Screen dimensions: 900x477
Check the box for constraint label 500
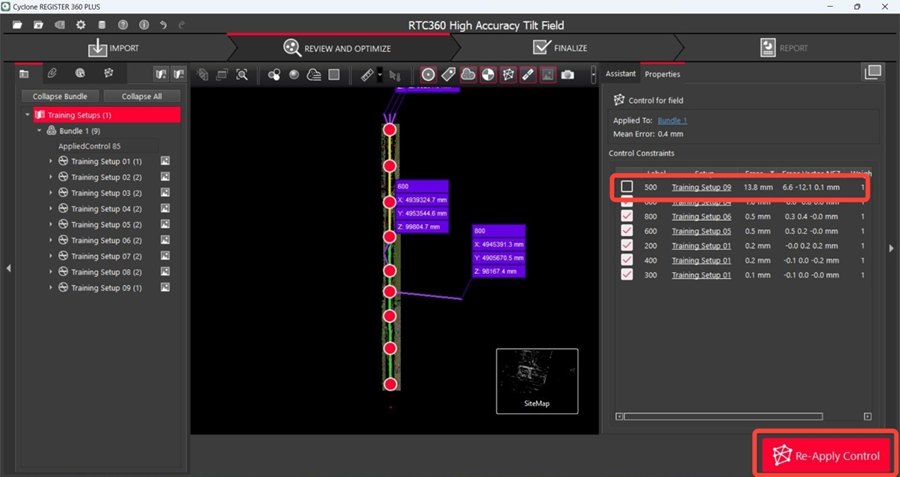click(x=627, y=187)
